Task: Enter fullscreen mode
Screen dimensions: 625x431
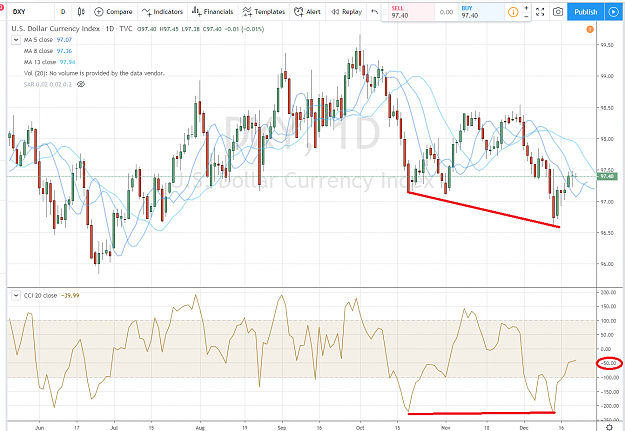Action: click(x=540, y=12)
